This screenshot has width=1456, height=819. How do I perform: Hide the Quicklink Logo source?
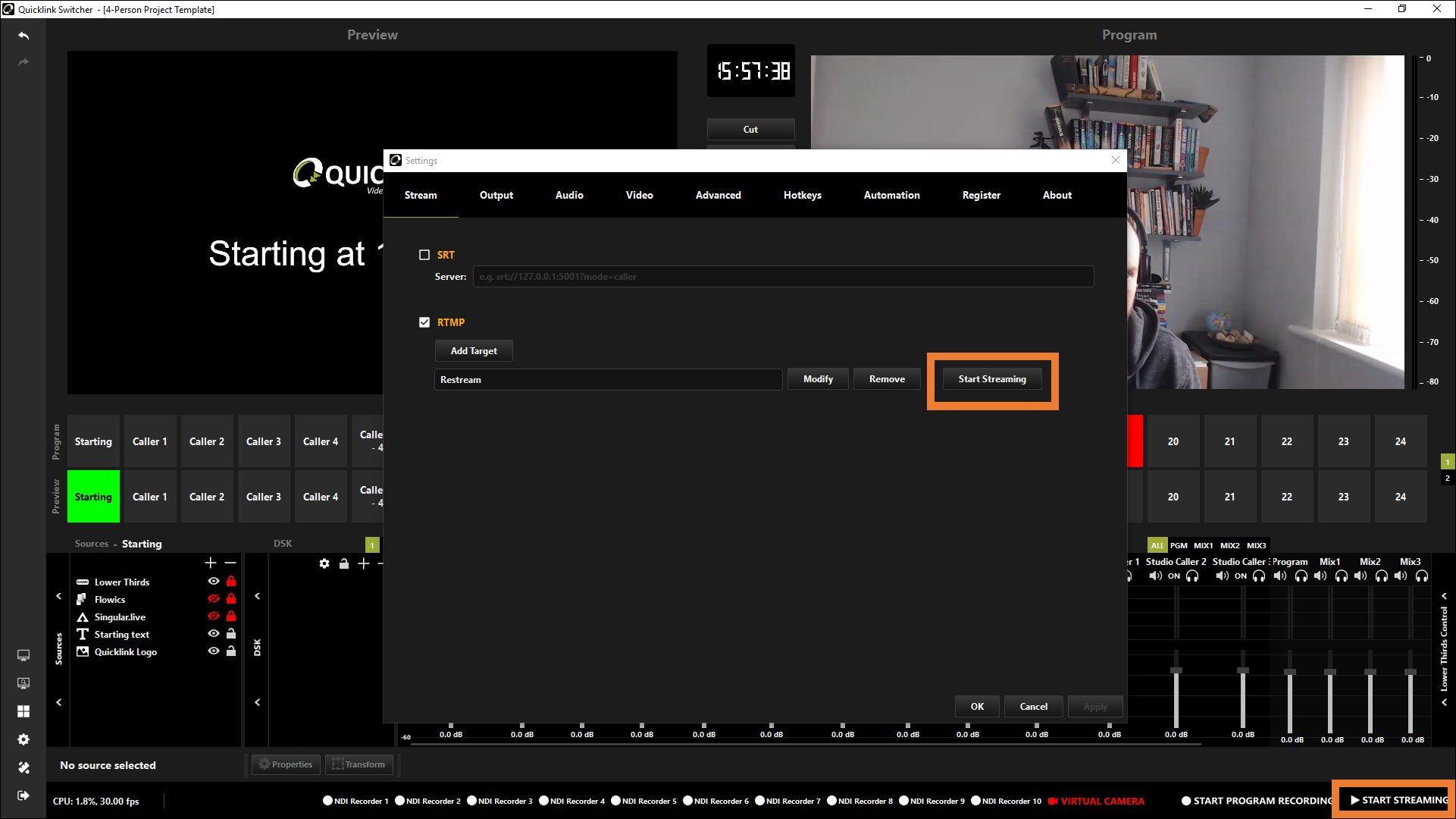click(x=214, y=651)
